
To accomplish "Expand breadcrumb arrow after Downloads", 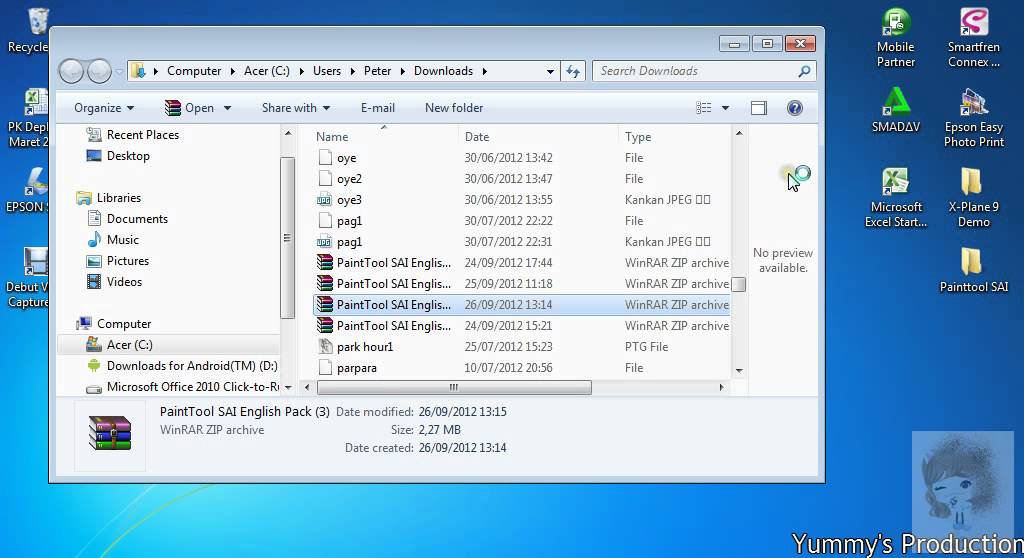I will coord(485,71).
